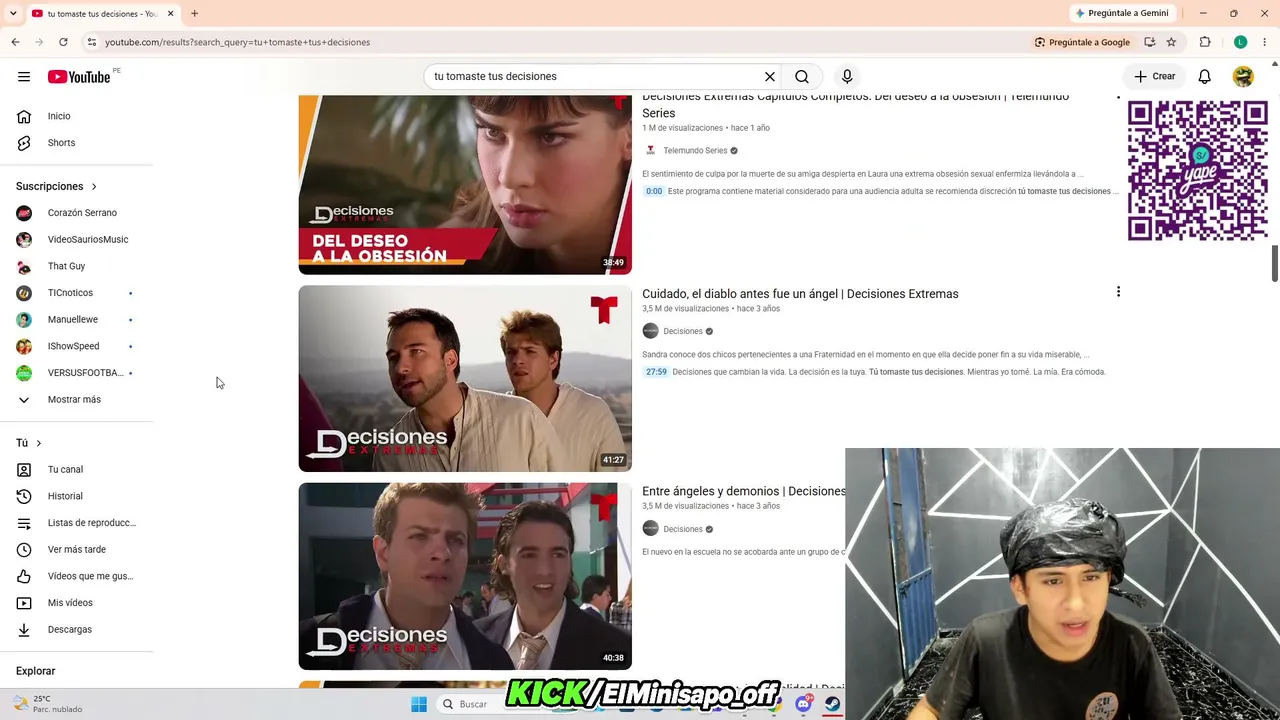
Task: Play 'Cuidado, el diablo antes fue un ángel' thumbnail
Action: coord(465,379)
